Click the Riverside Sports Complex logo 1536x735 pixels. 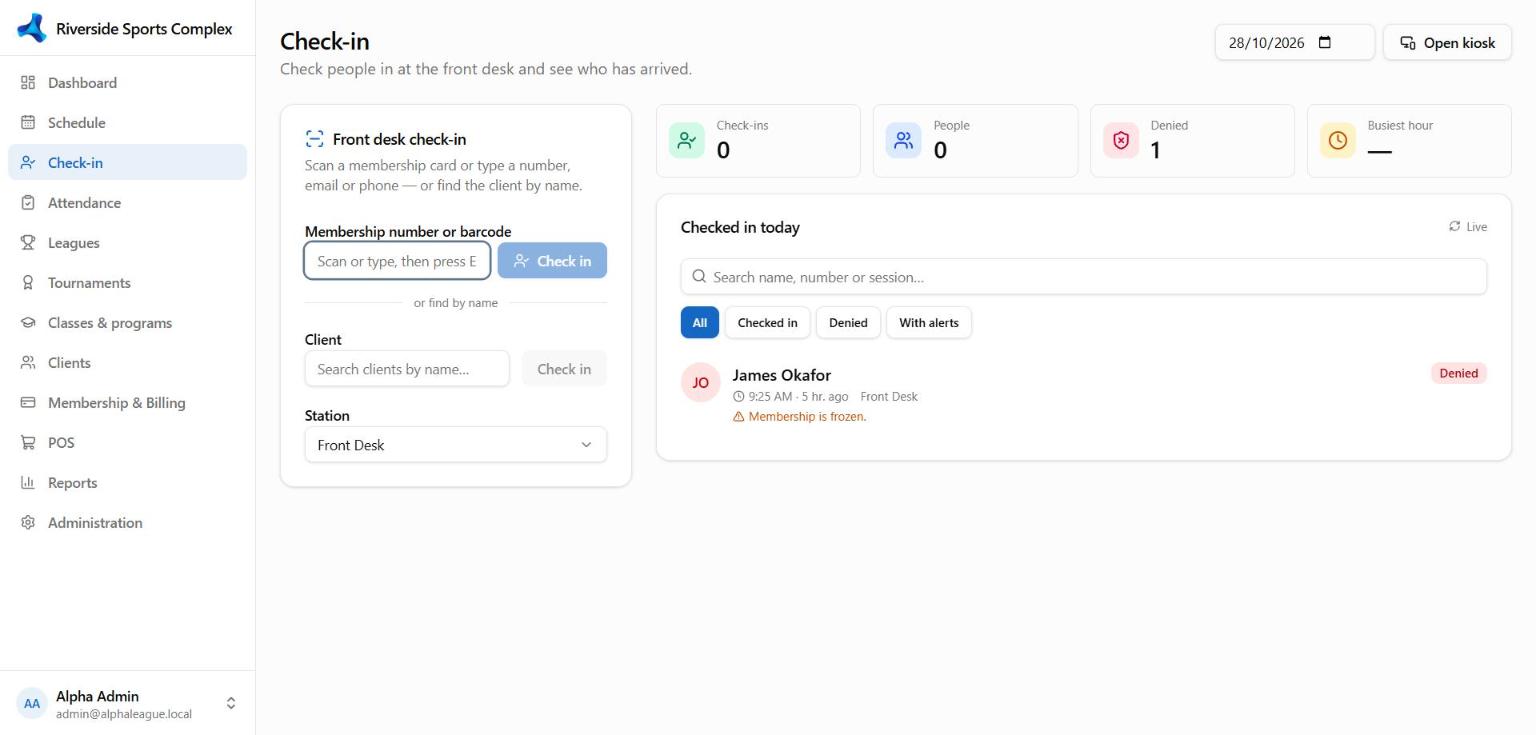(x=32, y=28)
